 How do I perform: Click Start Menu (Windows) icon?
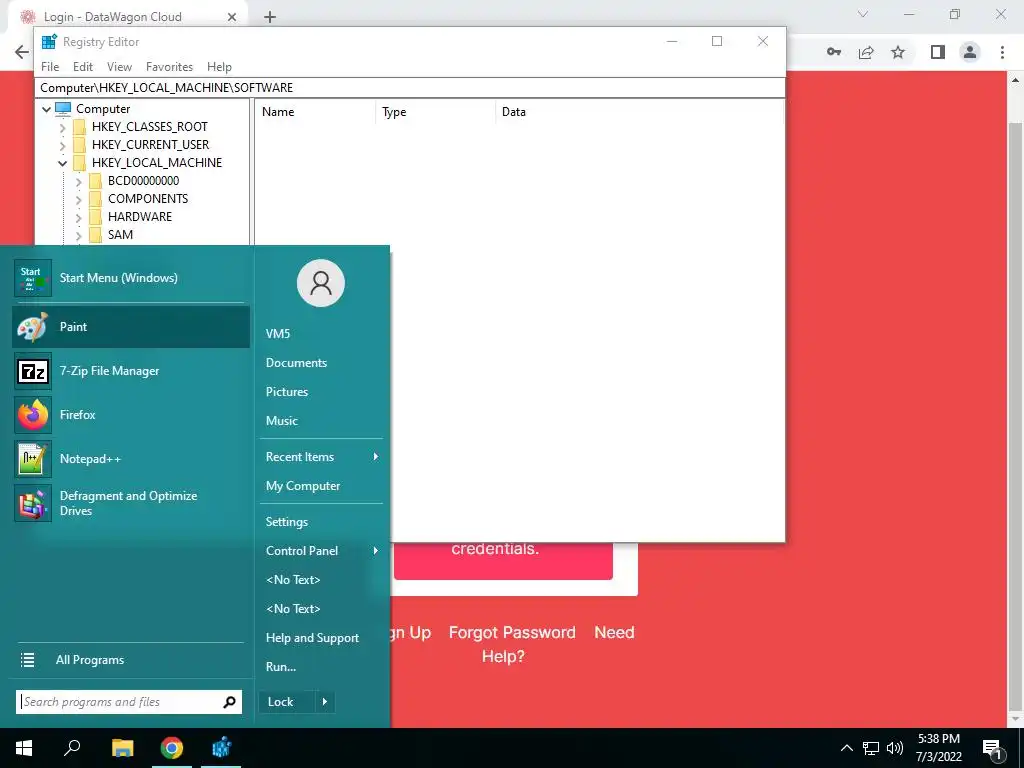pos(33,278)
